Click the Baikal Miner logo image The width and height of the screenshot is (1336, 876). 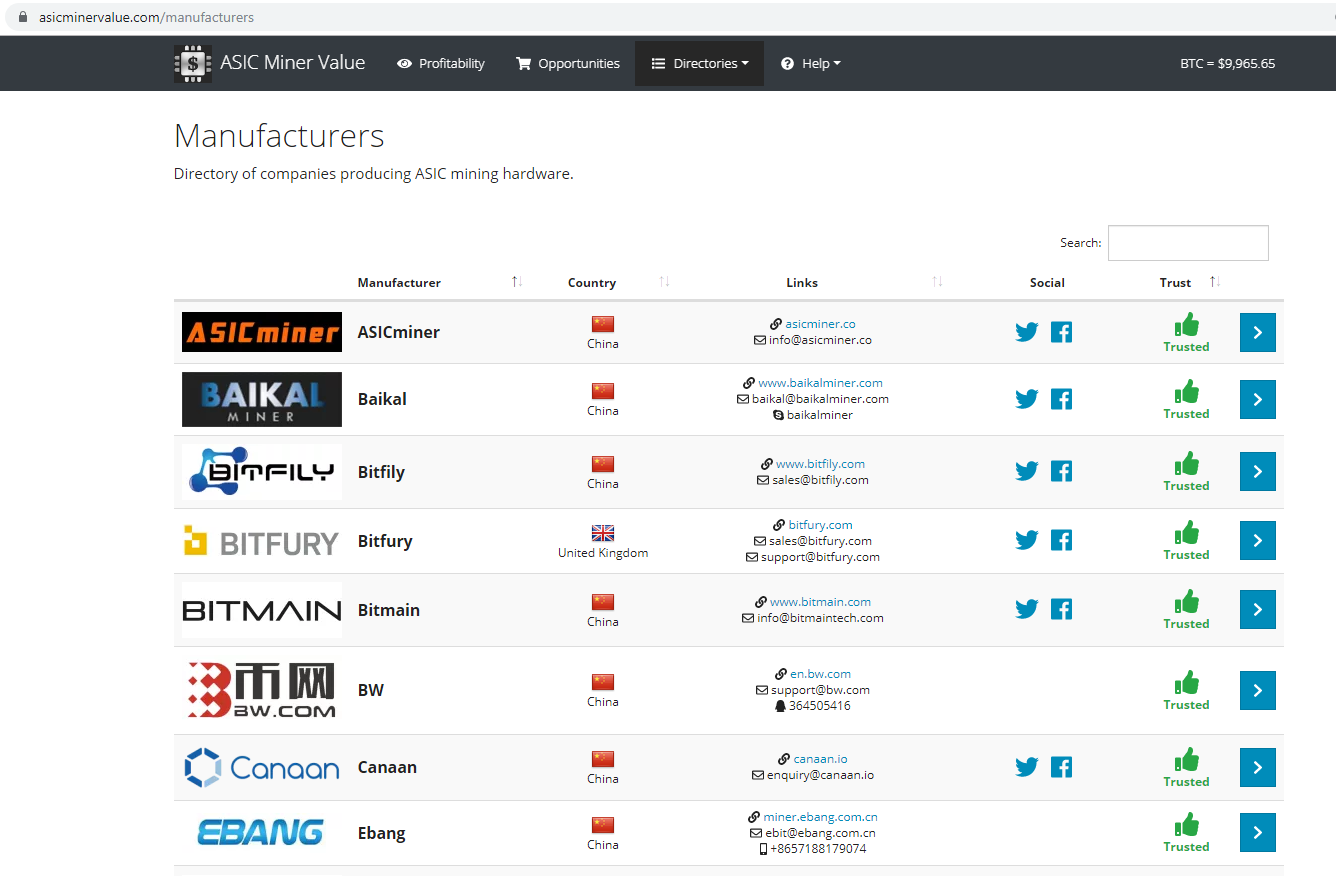[262, 399]
